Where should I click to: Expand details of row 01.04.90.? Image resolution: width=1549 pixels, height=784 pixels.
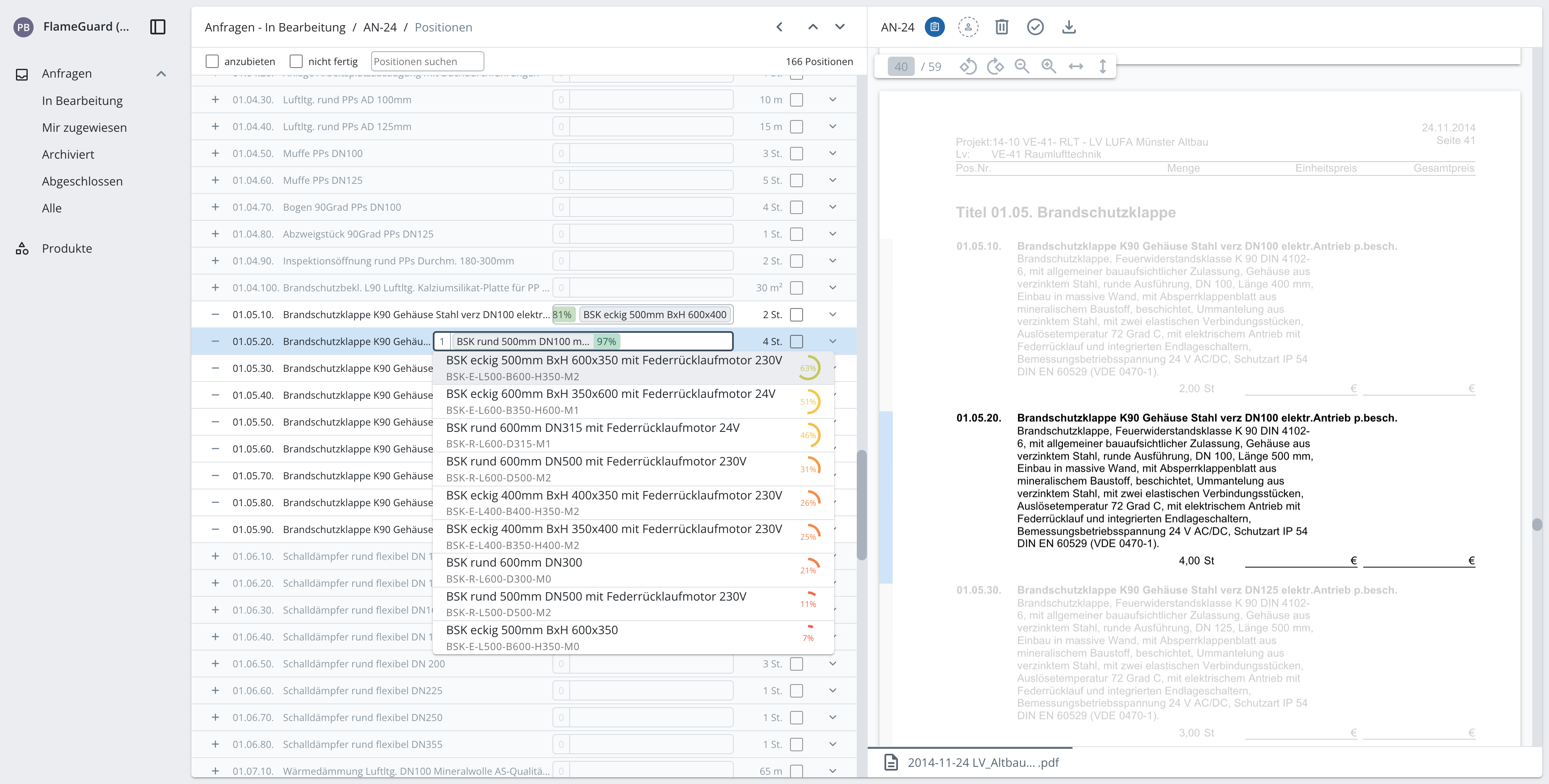point(833,261)
